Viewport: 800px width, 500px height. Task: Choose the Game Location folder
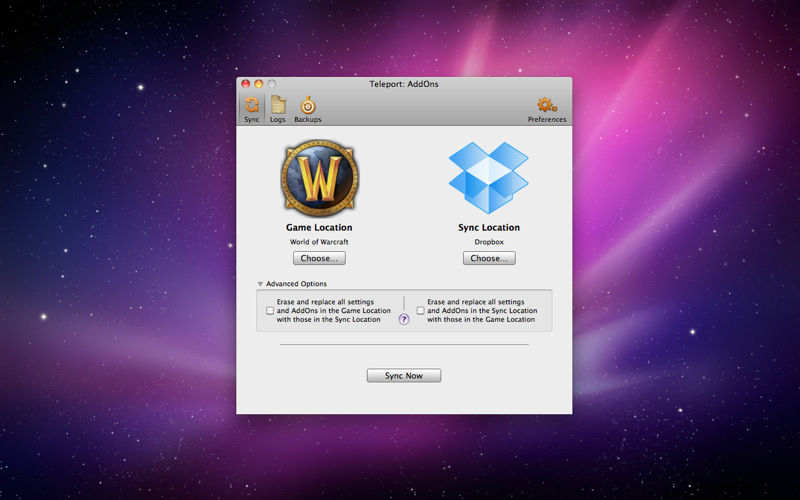tap(319, 258)
